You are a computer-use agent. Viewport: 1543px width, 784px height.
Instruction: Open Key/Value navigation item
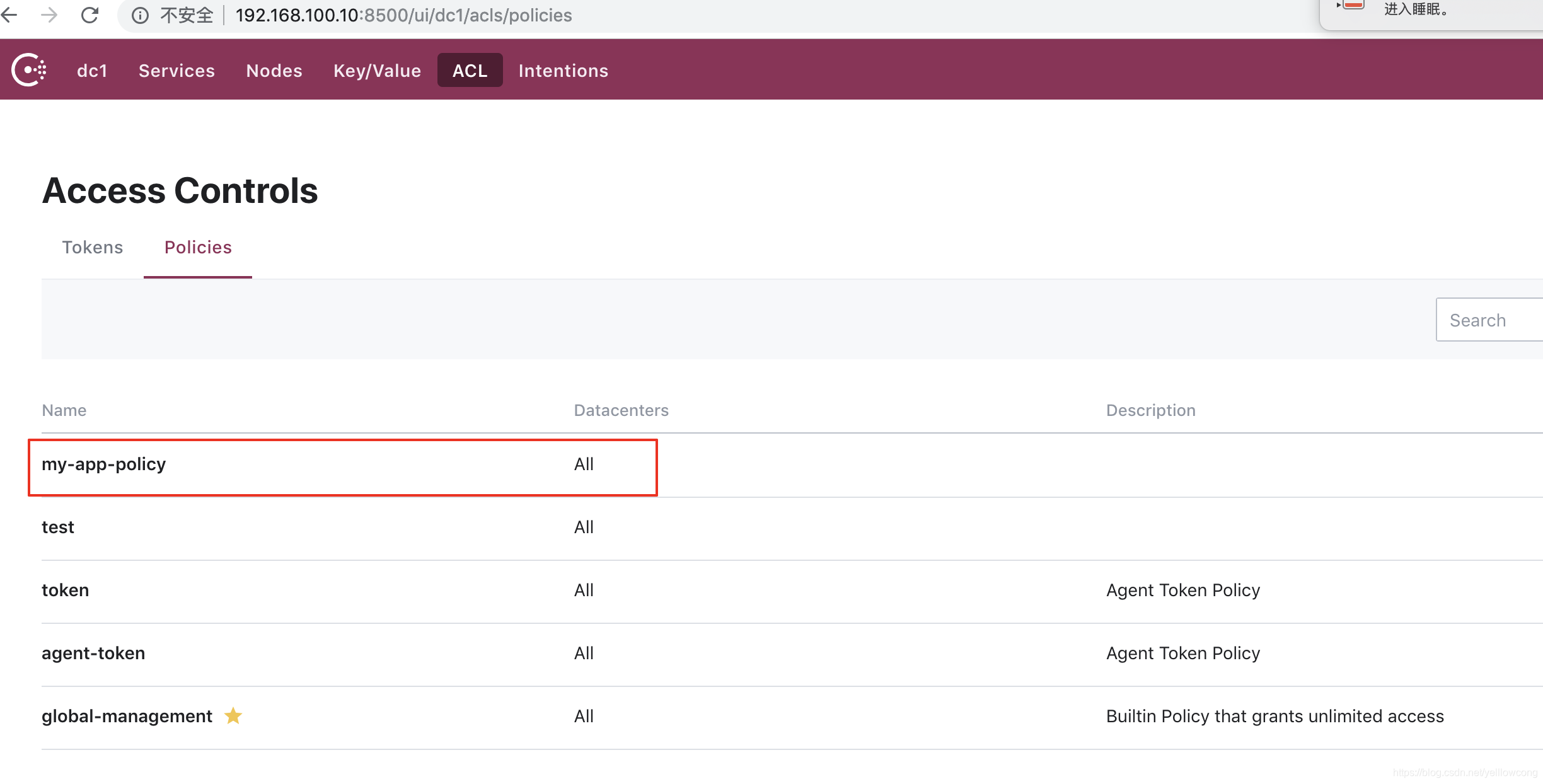pyautogui.click(x=377, y=71)
